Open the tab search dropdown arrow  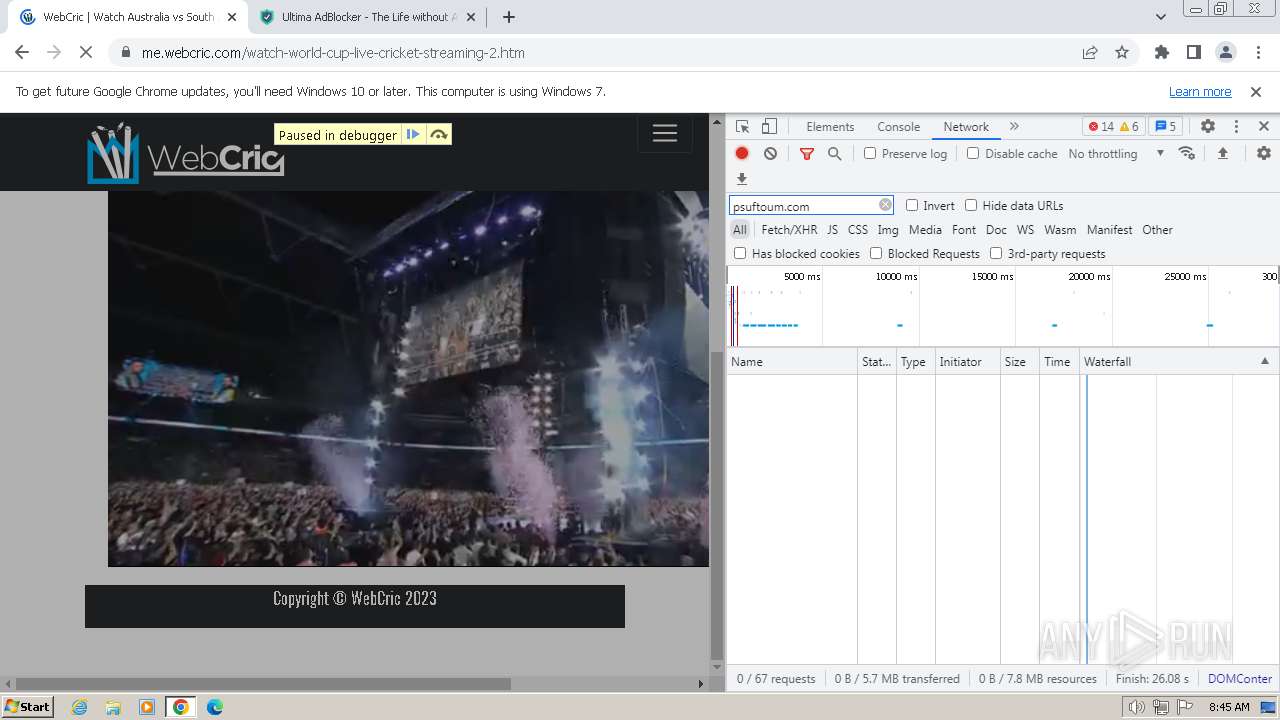coord(1161,17)
